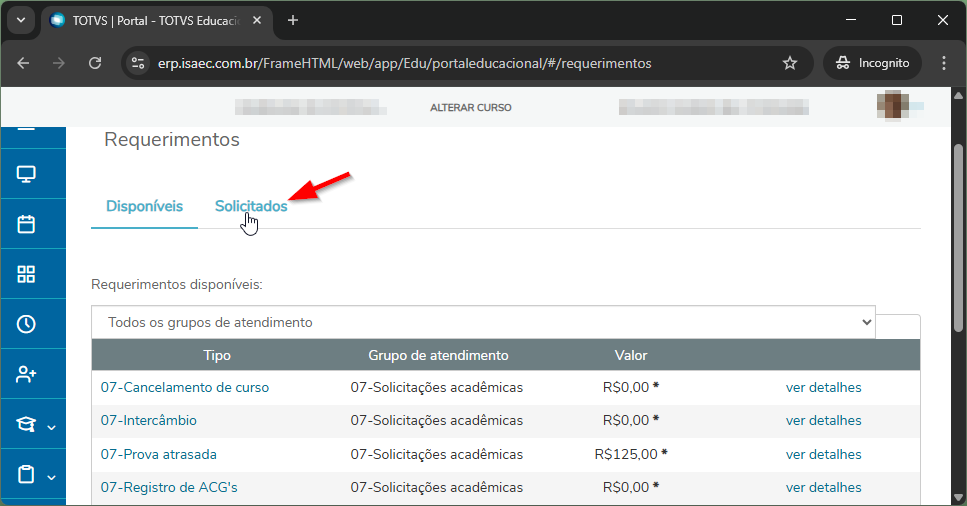This screenshot has height=506, width=967.
Task: Expand the graduation cap menu chevron
Action: tap(52, 427)
